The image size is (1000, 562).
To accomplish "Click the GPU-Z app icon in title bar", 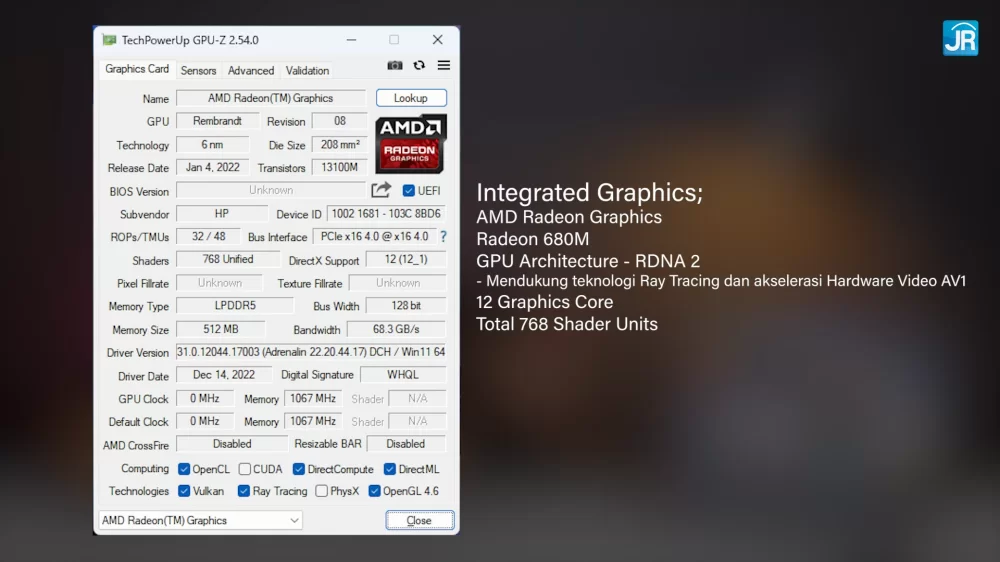I will [109, 40].
